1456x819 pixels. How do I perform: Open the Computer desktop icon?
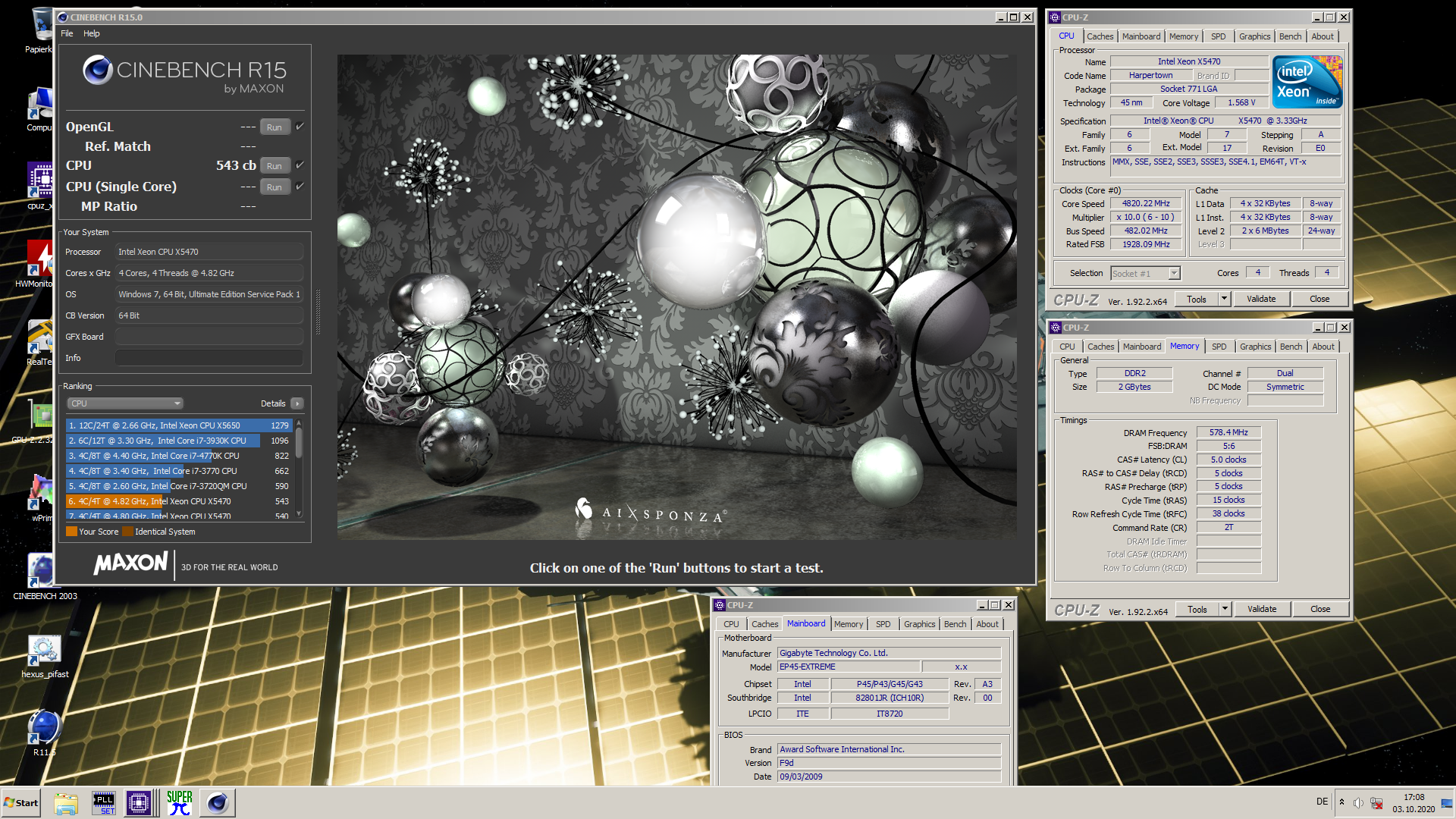point(39,109)
